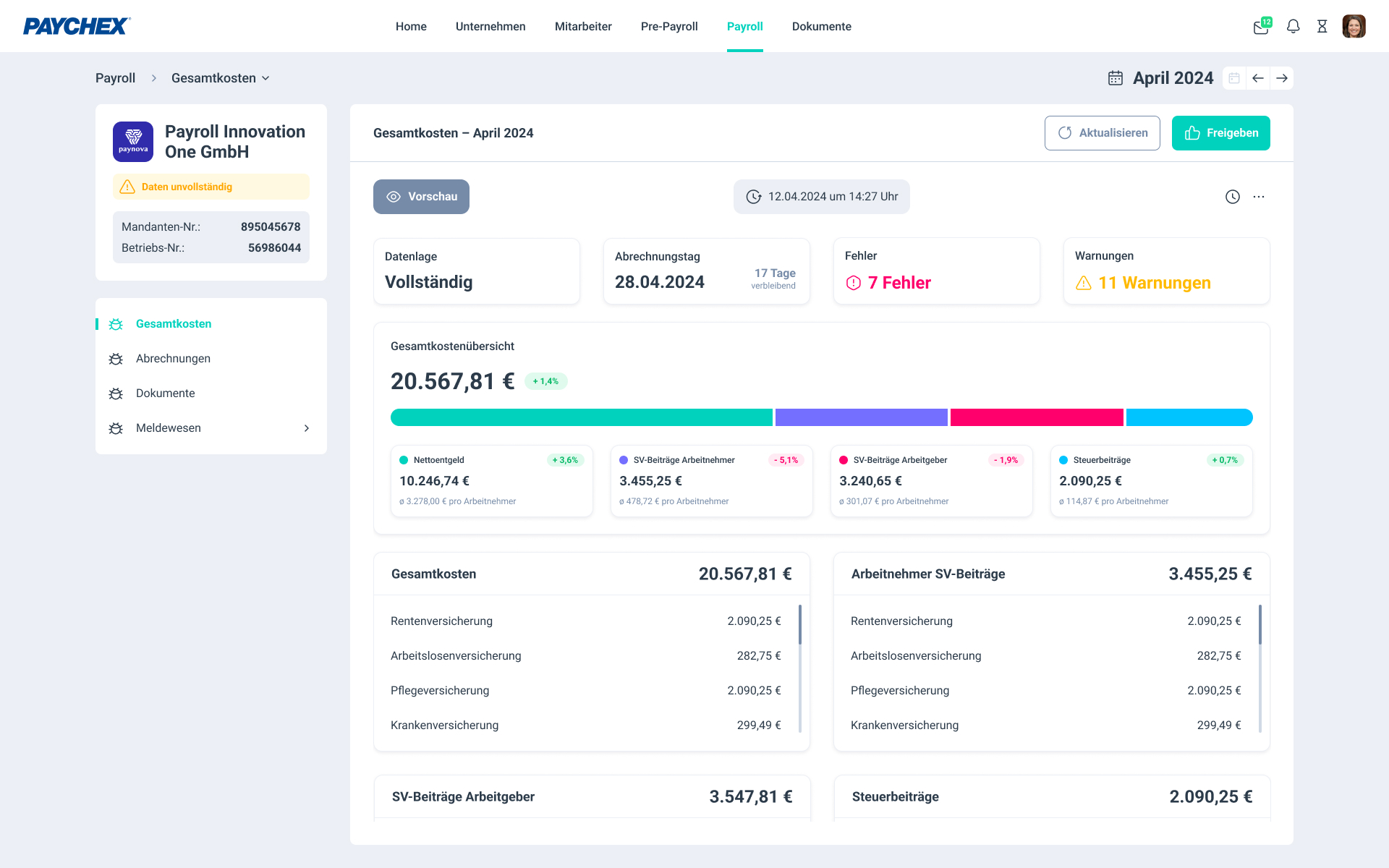
Task: Open the inbox icon with badge 12
Action: click(1261, 27)
